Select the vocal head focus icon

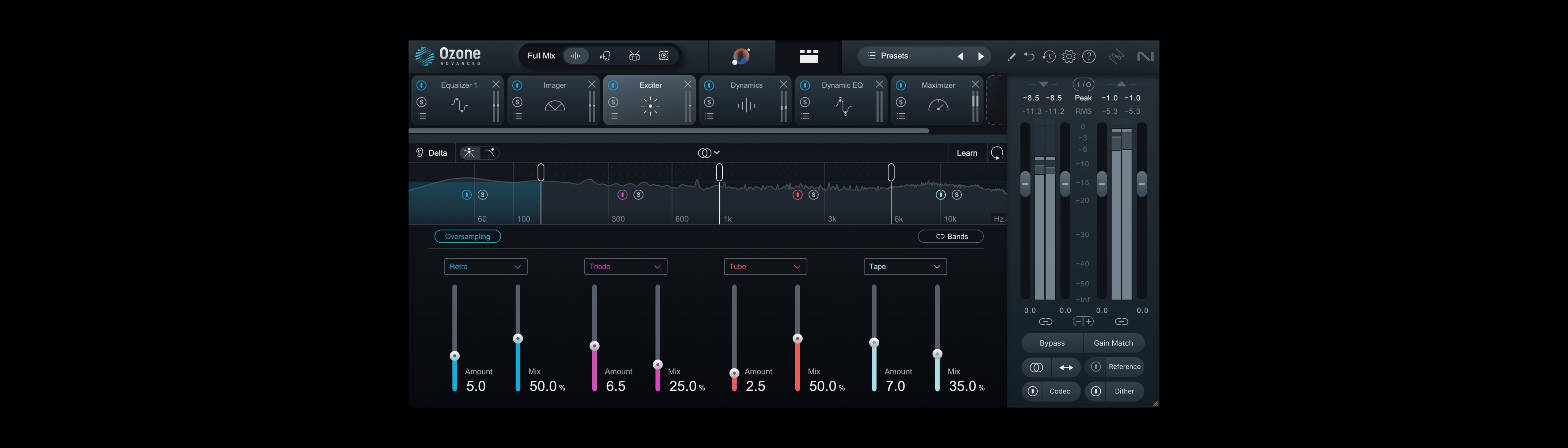(x=605, y=56)
